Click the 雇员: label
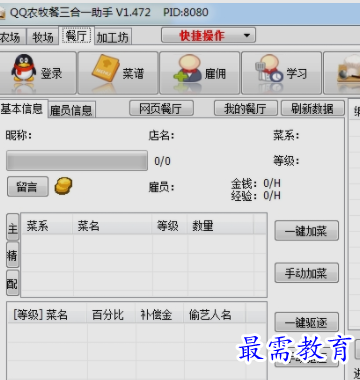The image size is (360, 380). point(162,187)
